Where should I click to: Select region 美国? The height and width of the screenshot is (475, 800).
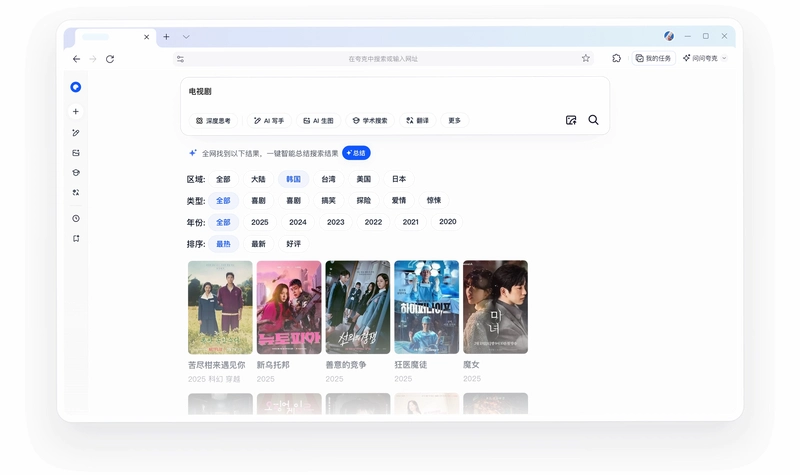pos(364,179)
